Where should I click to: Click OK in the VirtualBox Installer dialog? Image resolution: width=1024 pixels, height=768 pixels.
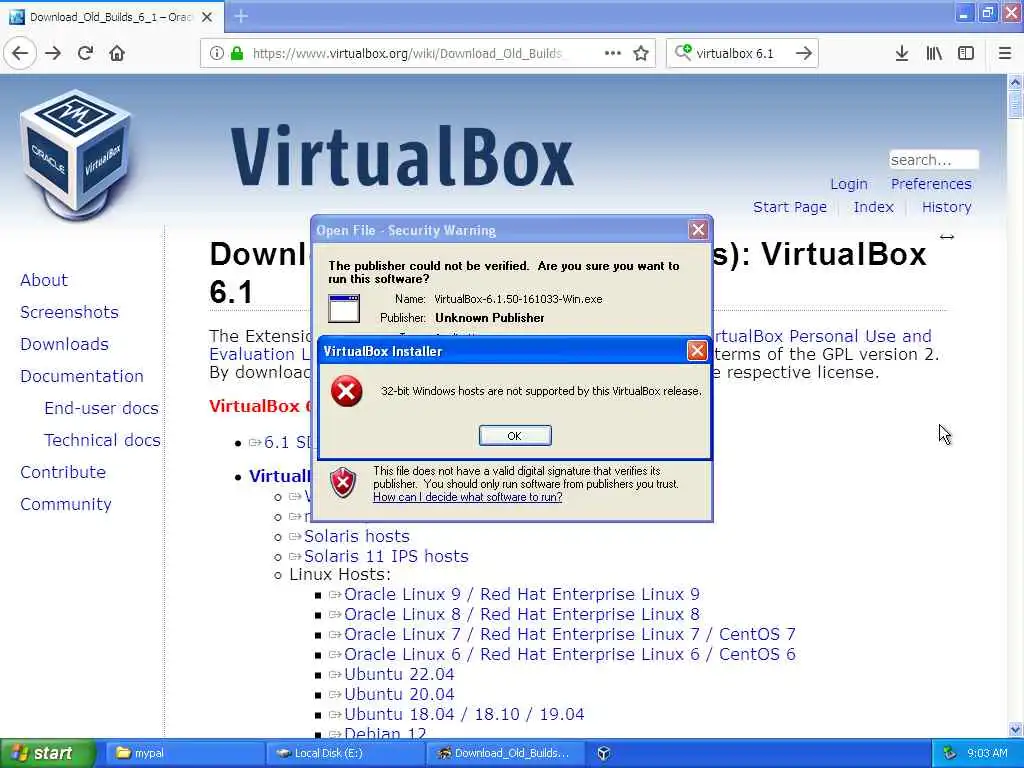[515, 436]
